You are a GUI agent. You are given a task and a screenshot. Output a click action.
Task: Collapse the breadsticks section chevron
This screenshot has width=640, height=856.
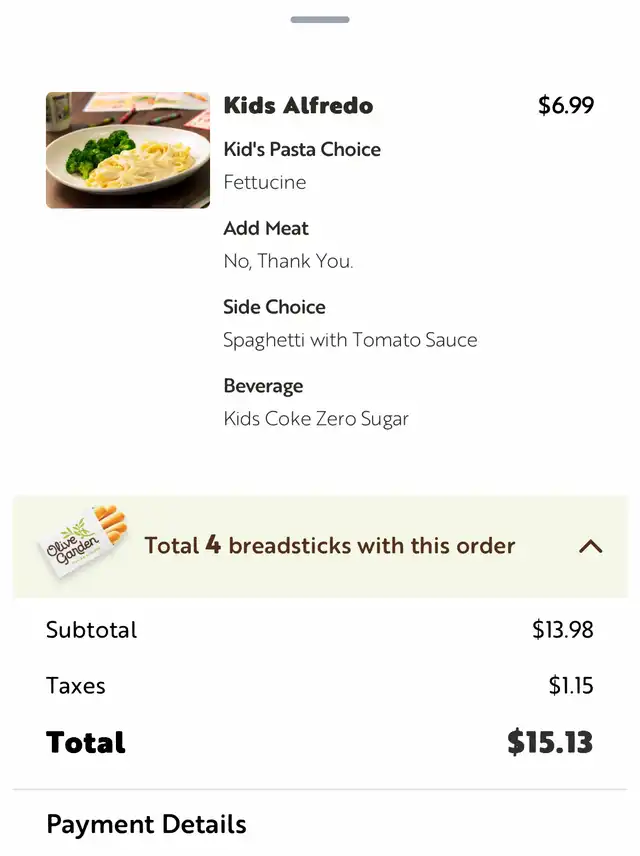pyautogui.click(x=590, y=546)
